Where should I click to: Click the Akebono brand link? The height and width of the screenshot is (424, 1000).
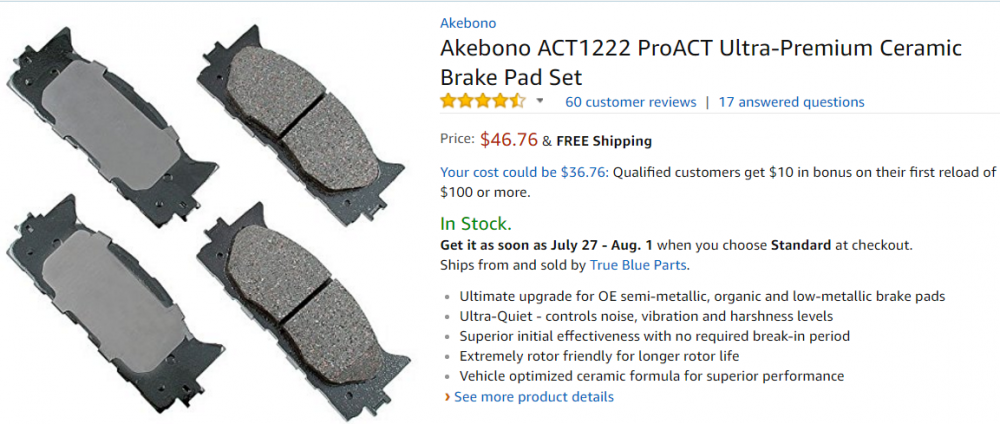point(468,23)
